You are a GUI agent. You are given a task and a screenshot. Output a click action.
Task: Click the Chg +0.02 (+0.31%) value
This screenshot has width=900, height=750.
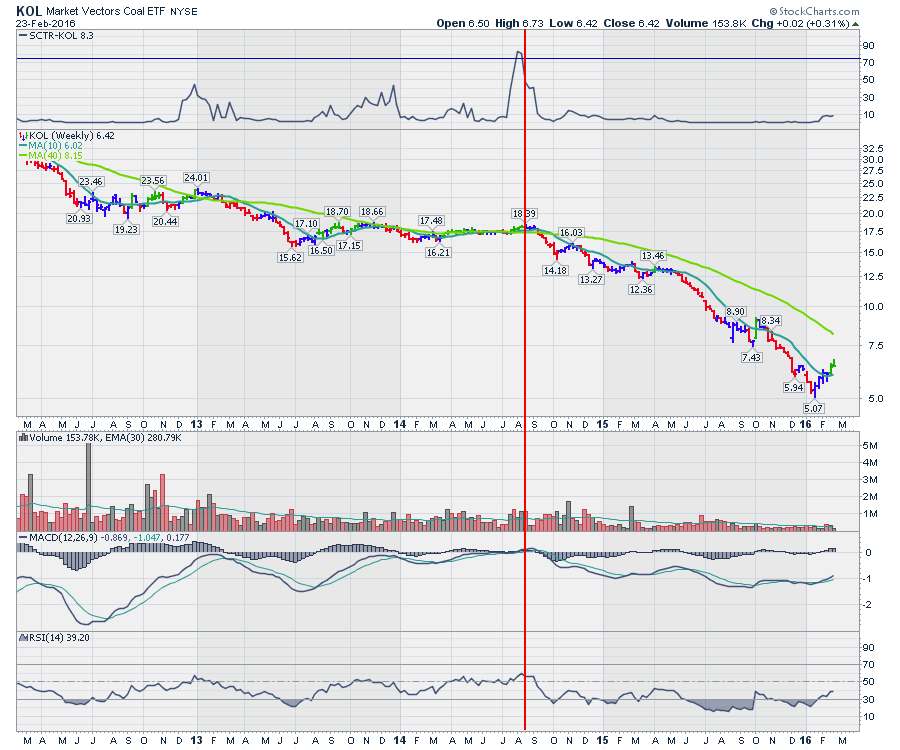801,24
